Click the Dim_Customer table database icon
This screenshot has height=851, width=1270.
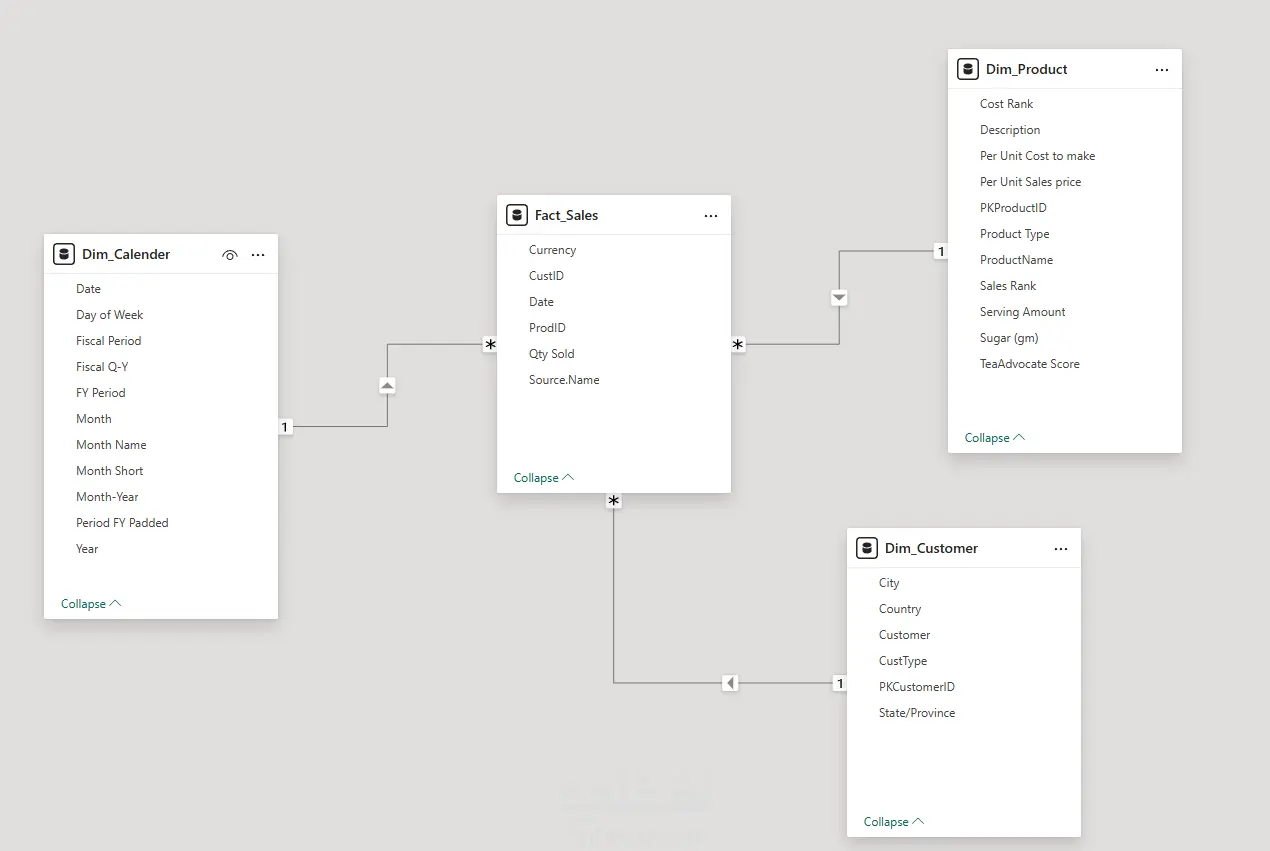click(867, 548)
